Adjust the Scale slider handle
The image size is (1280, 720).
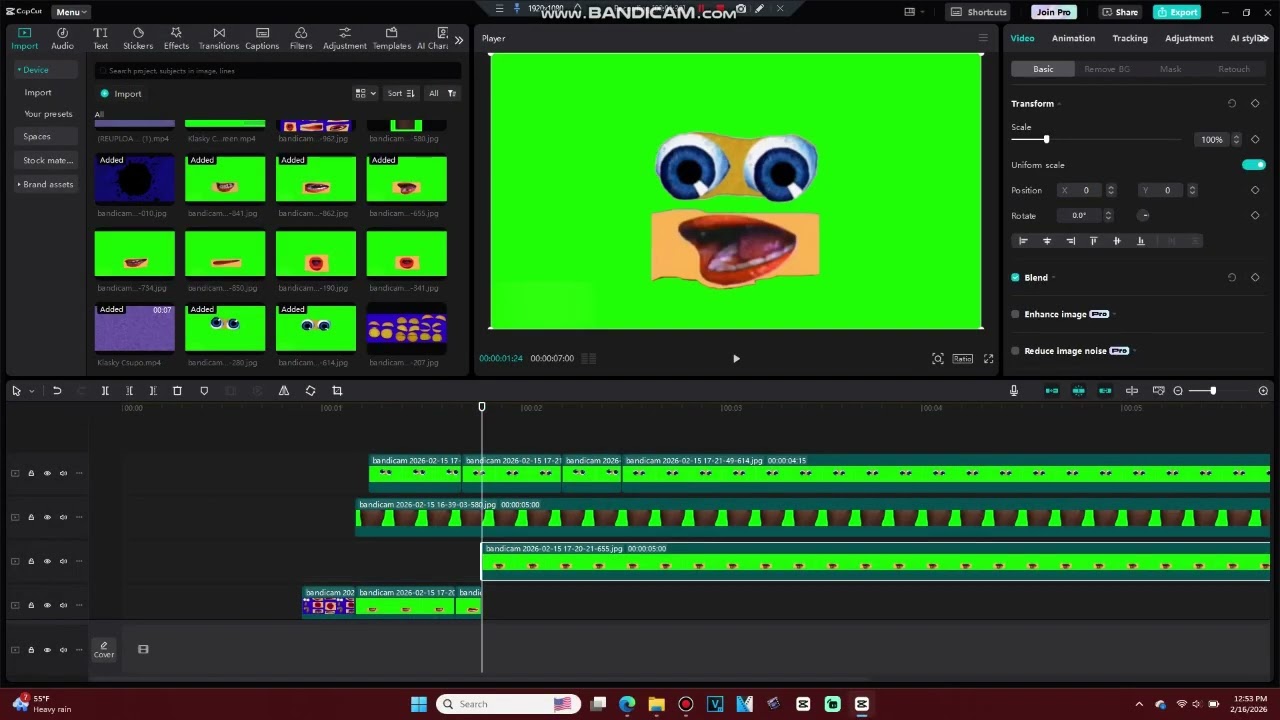[x=1046, y=139]
